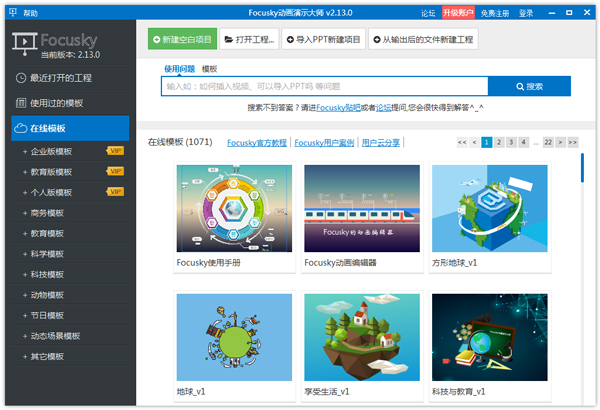
Task: Select page 1 in pagination
Action: click(487, 142)
